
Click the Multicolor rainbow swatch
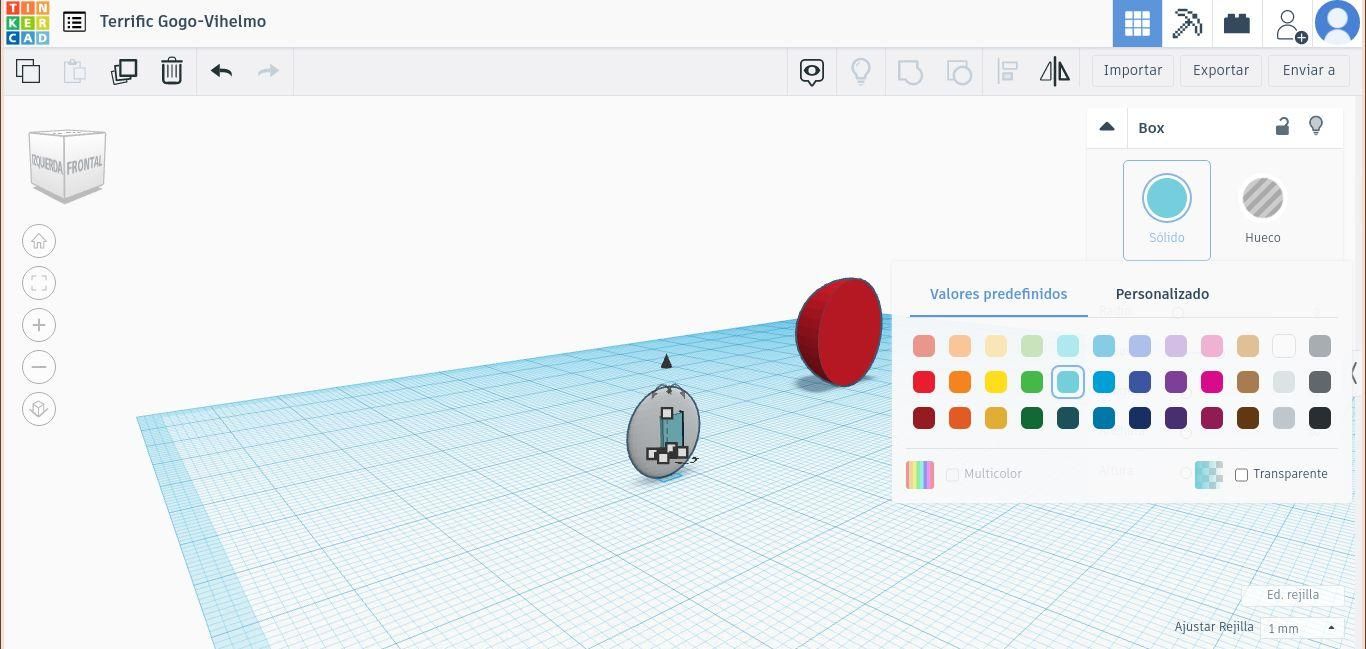tap(920, 475)
